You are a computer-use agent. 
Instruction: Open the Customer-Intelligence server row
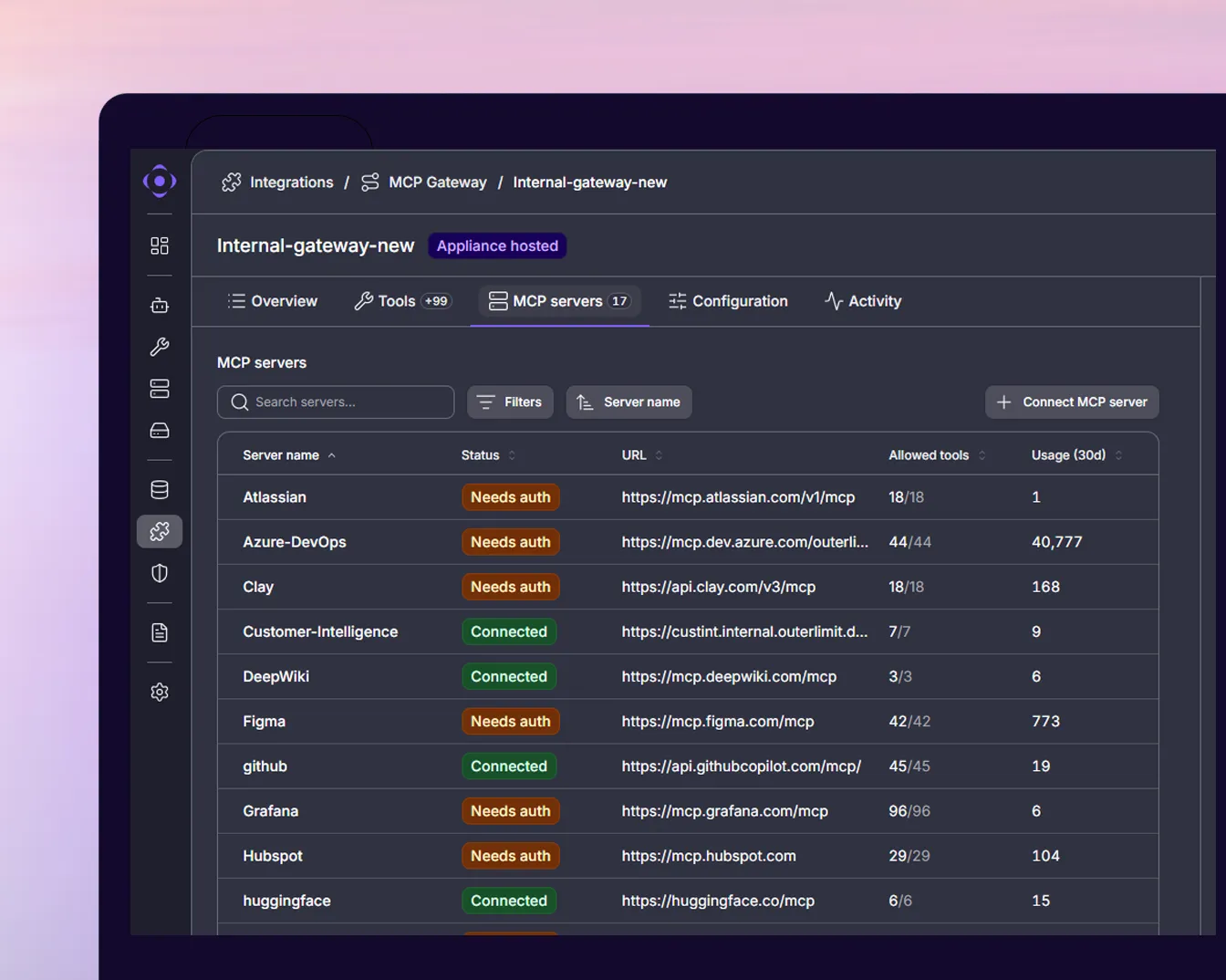[x=688, y=631]
